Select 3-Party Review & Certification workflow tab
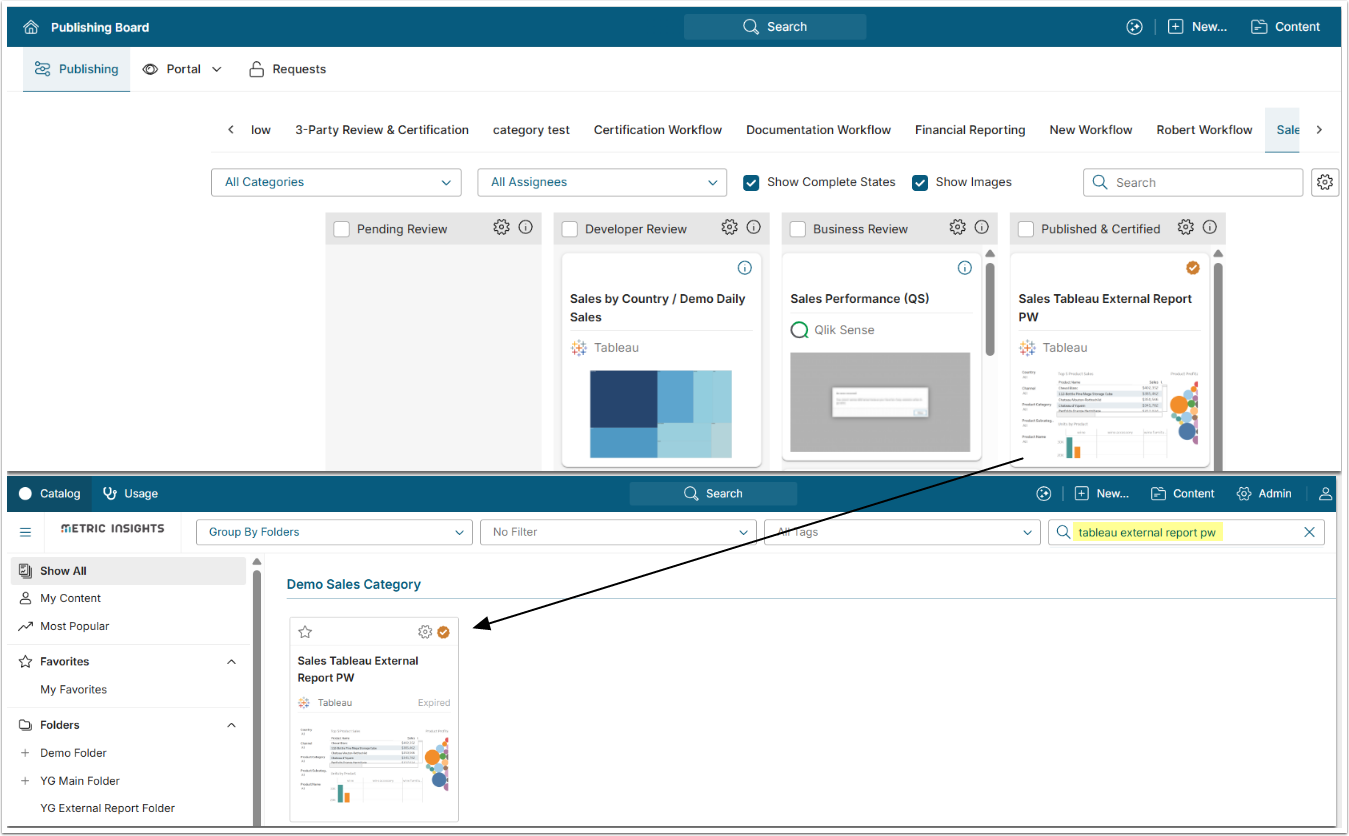Viewport: 1349px width, 836px height. [x=382, y=130]
